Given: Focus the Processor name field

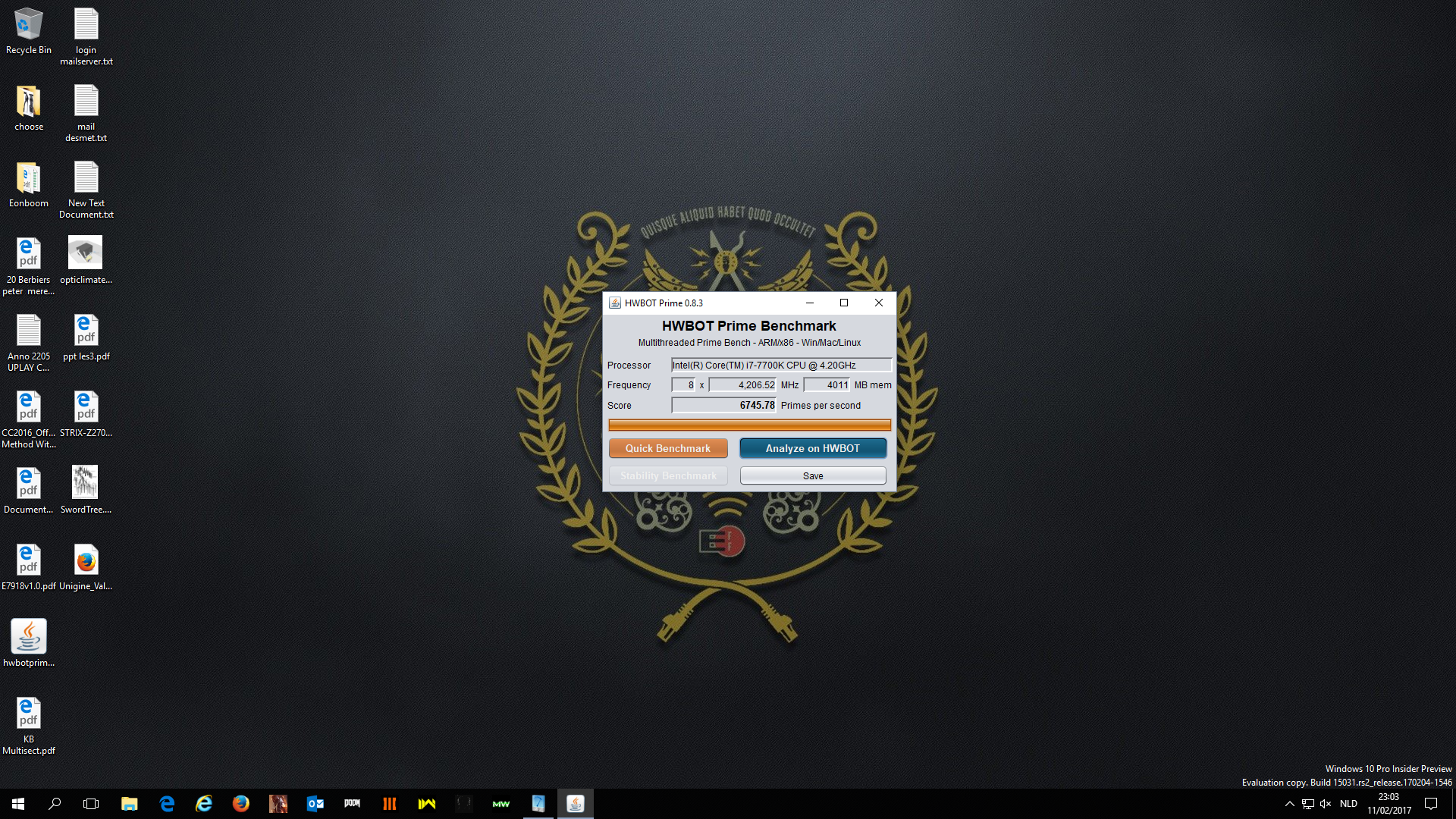Looking at the screenshot, I should tap(781, 365).
